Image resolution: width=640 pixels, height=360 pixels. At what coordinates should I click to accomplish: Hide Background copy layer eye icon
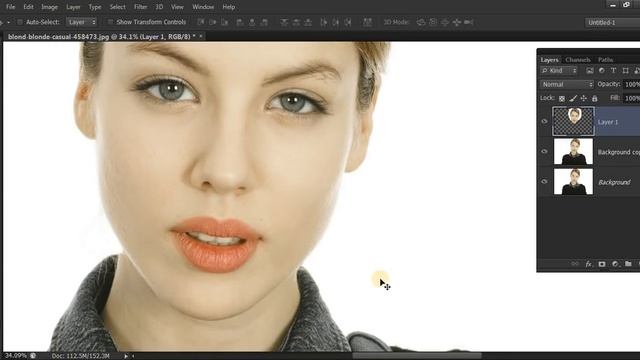pyautogui.click(x=544, y=151)
